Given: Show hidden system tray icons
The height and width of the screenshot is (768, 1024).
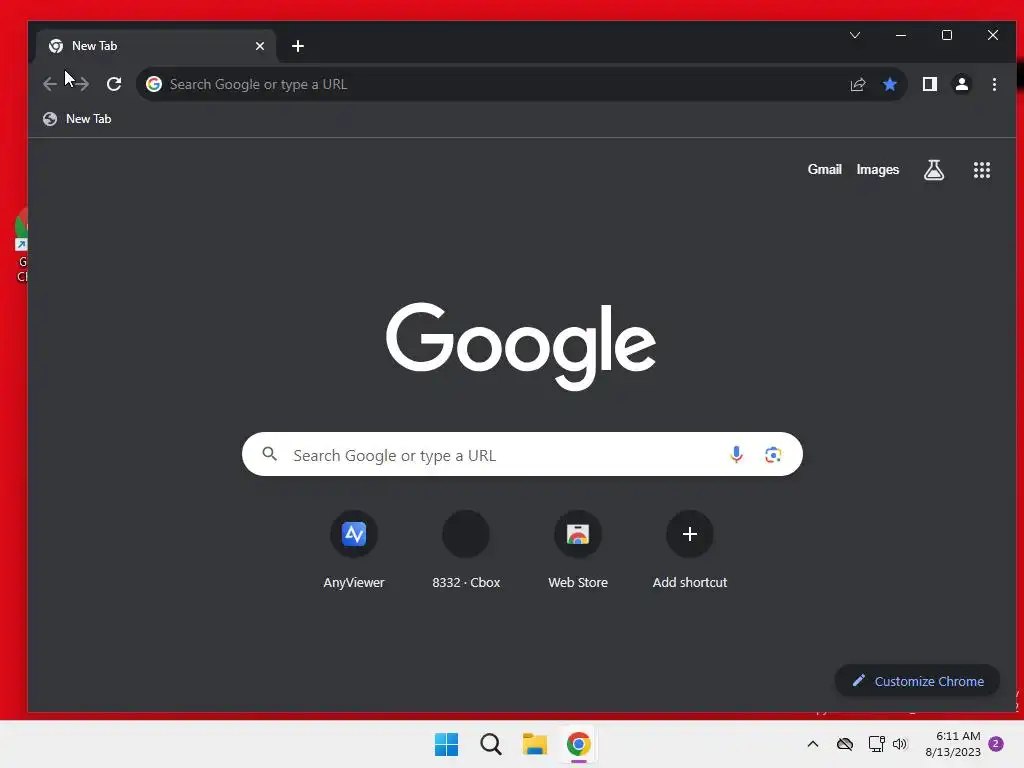Looking at the screenshot, I should (813, 744).
